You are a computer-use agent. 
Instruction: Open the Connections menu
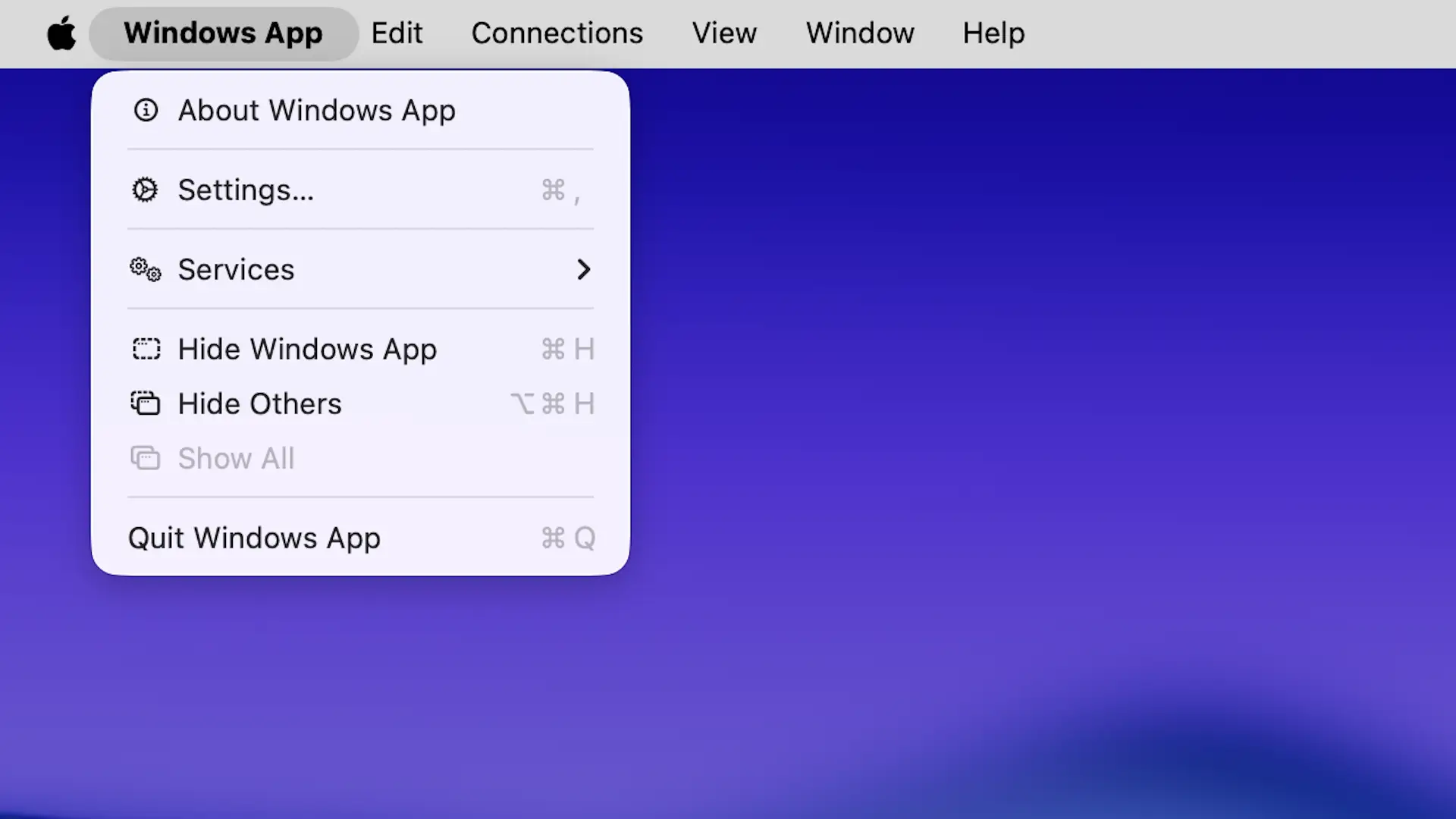557,33
